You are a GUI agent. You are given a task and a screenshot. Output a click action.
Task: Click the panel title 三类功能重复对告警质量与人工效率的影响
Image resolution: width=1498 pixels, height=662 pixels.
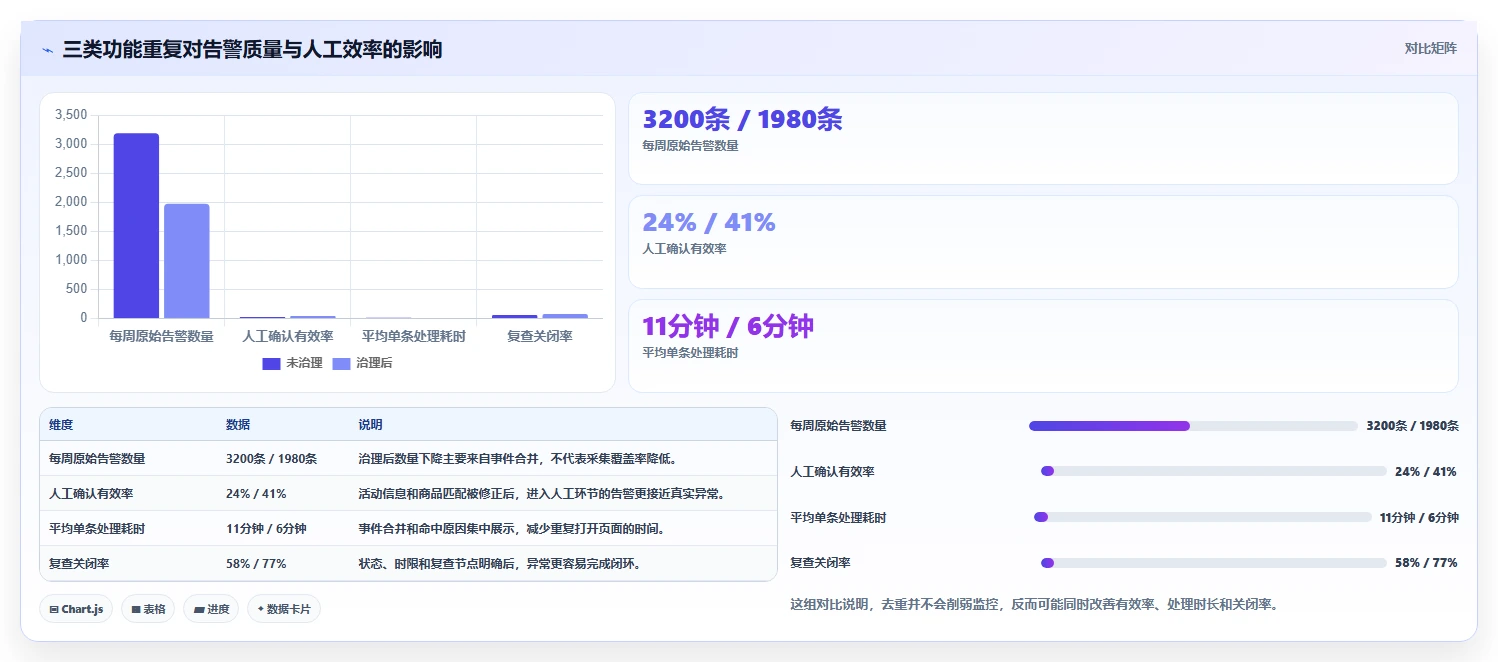tap(252, 50)
